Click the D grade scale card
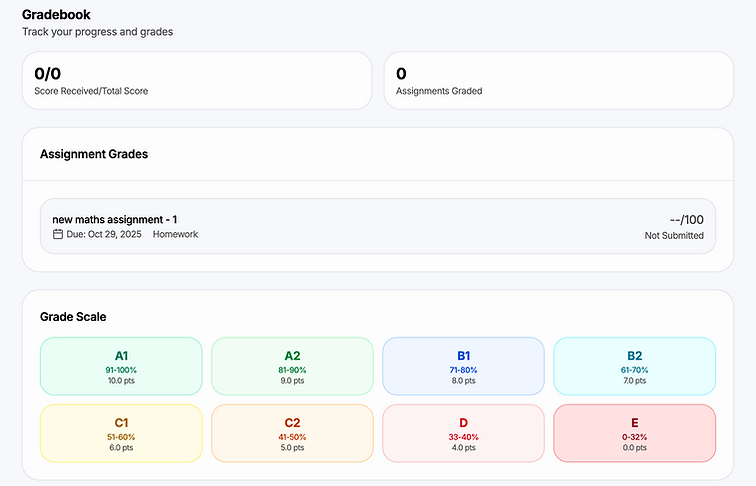The width and height of the screenshot is (756, 486). click(x=463, y=433)
